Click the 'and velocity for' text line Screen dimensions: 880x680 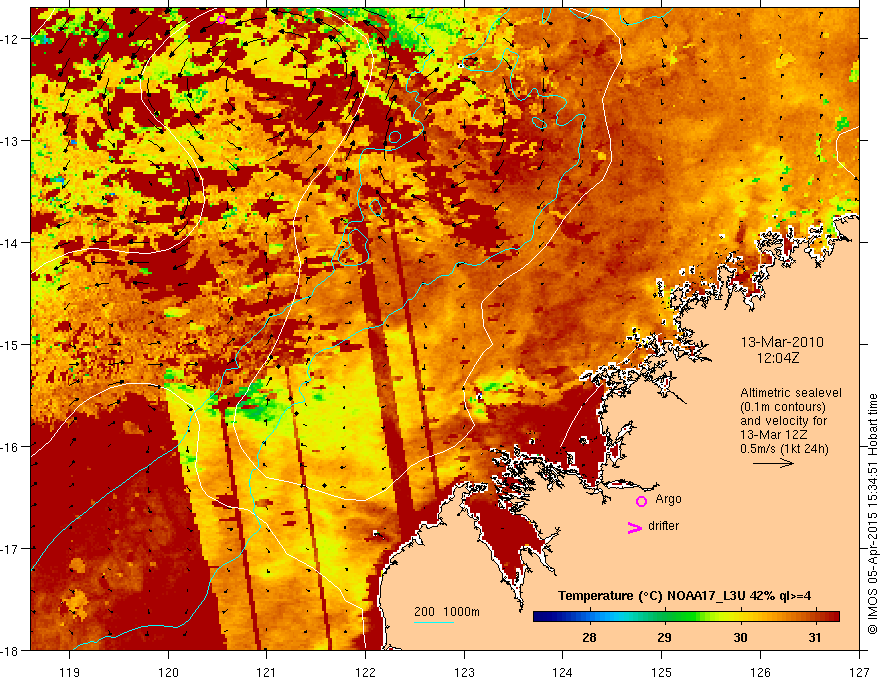(x=783, y=421)
